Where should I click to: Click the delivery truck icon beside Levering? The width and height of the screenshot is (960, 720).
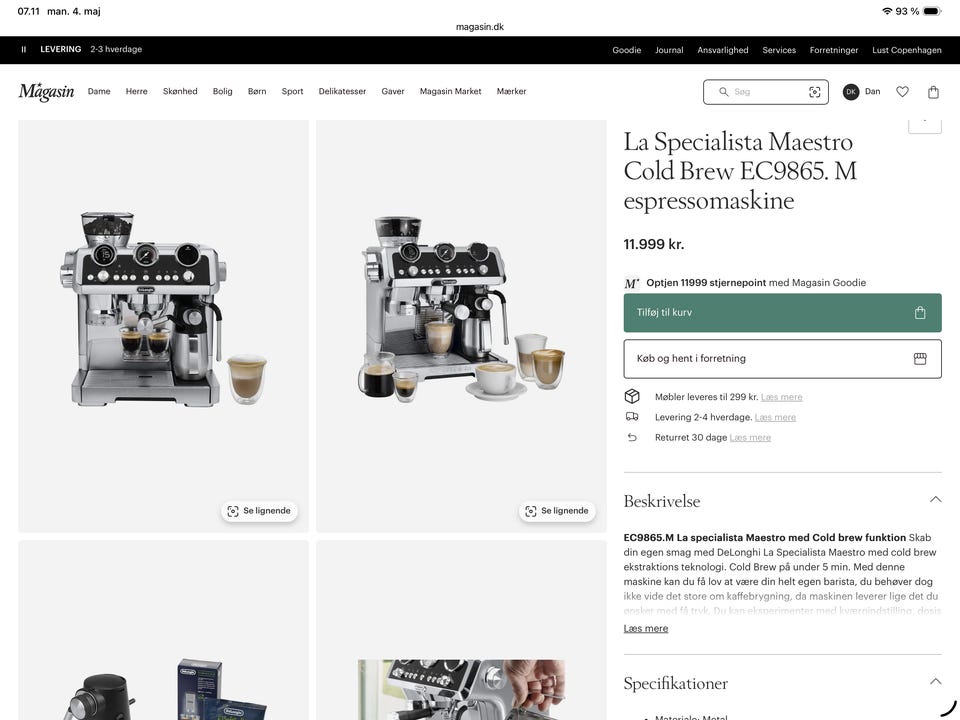(632, 417)
